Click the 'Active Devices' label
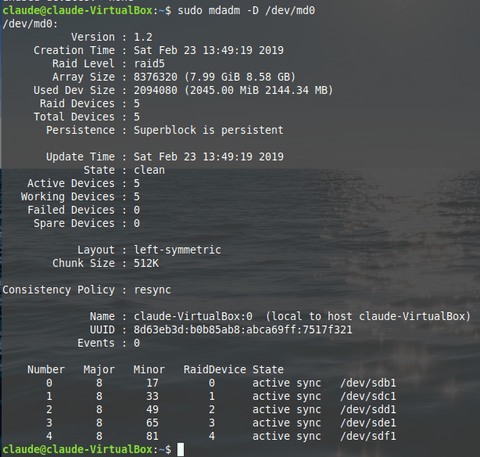Viewport: 480px width, 457px height. (71, 183)
